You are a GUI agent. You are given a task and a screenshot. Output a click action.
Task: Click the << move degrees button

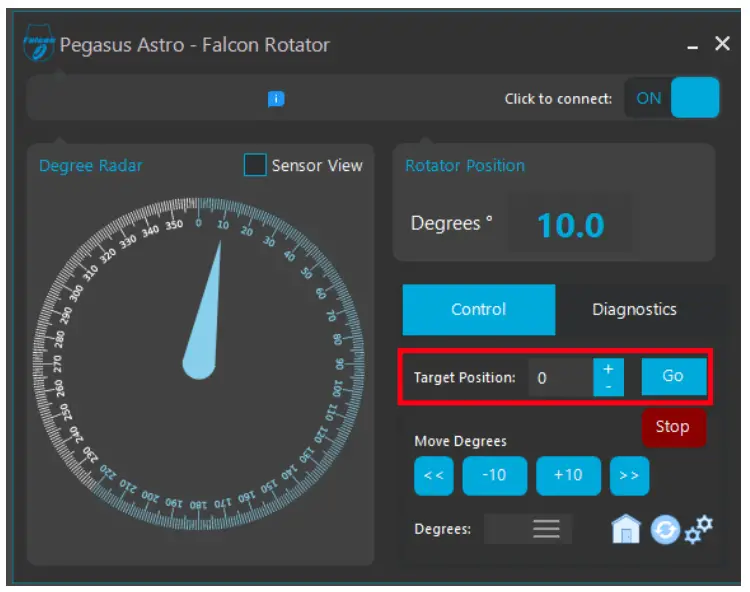(x=434, y=475)
